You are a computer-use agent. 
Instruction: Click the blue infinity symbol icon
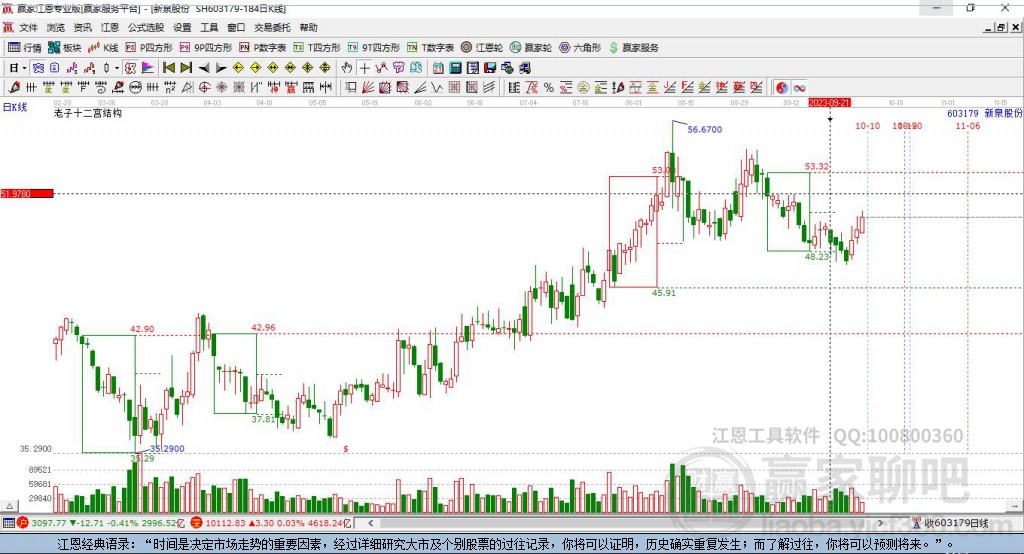799,88
